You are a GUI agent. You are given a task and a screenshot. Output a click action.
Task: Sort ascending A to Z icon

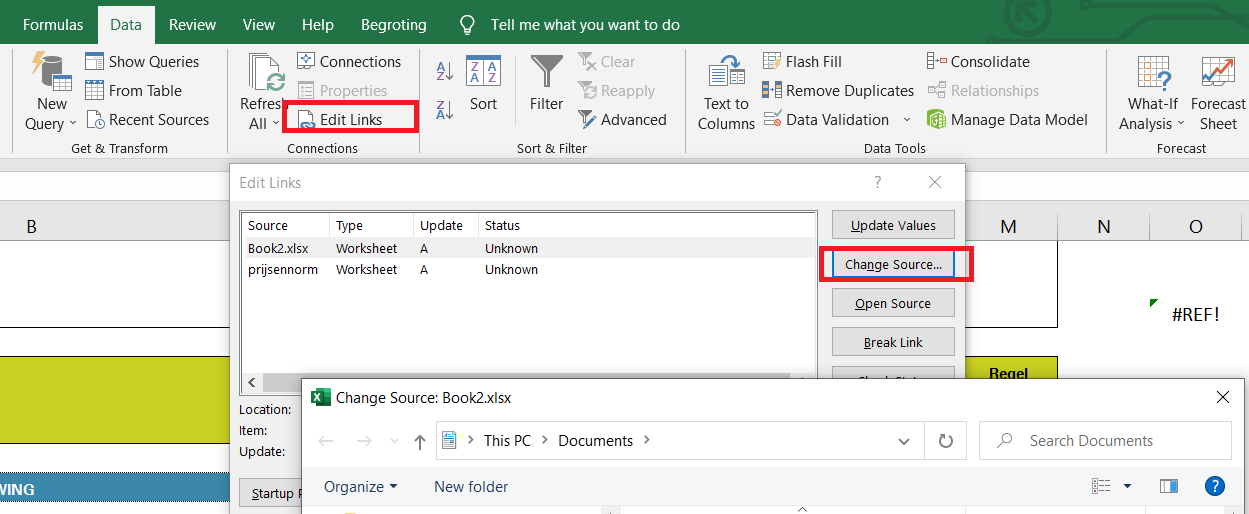pyautogui.click(x=445, y=72)
